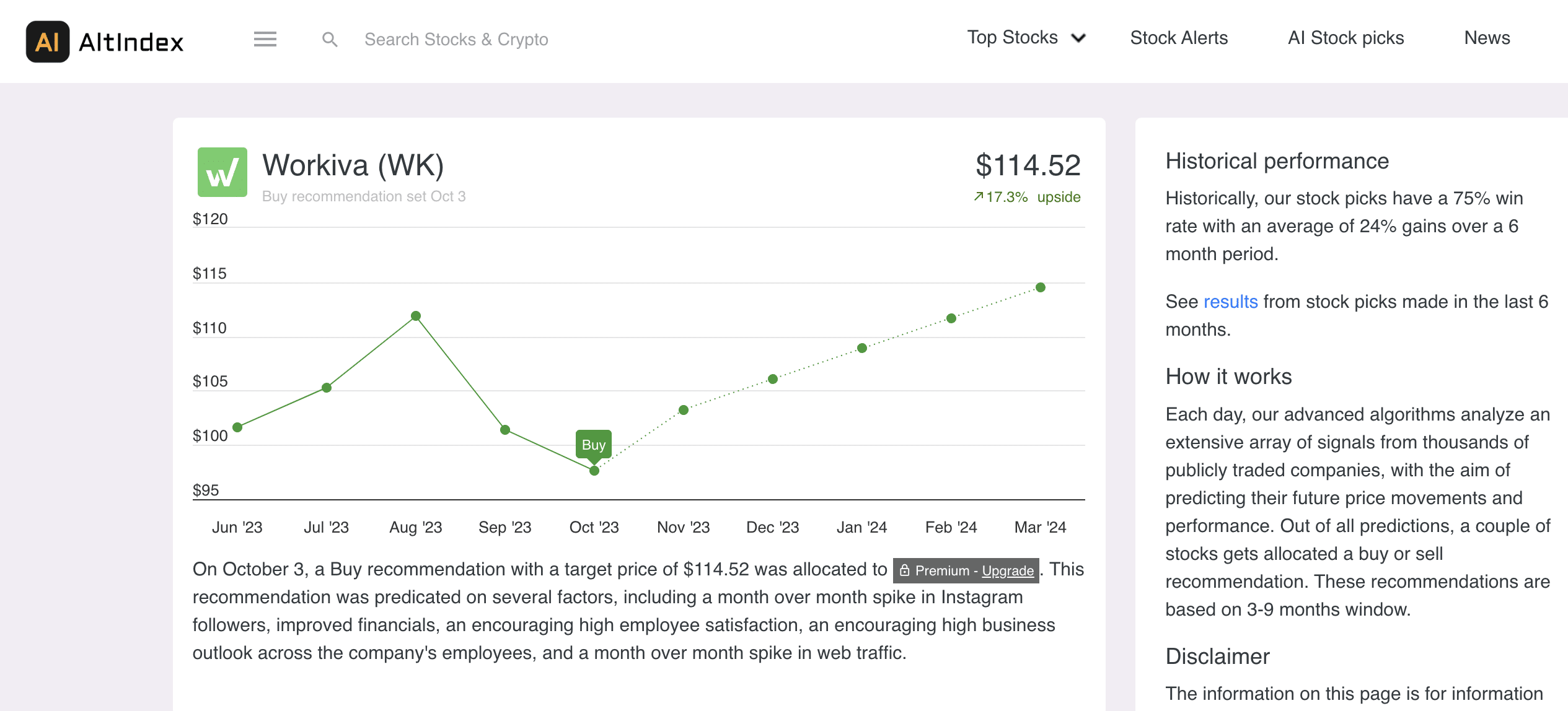Click the Workiva green W logo
This screenshot has width=1568, height=711.
coord(222,172)
